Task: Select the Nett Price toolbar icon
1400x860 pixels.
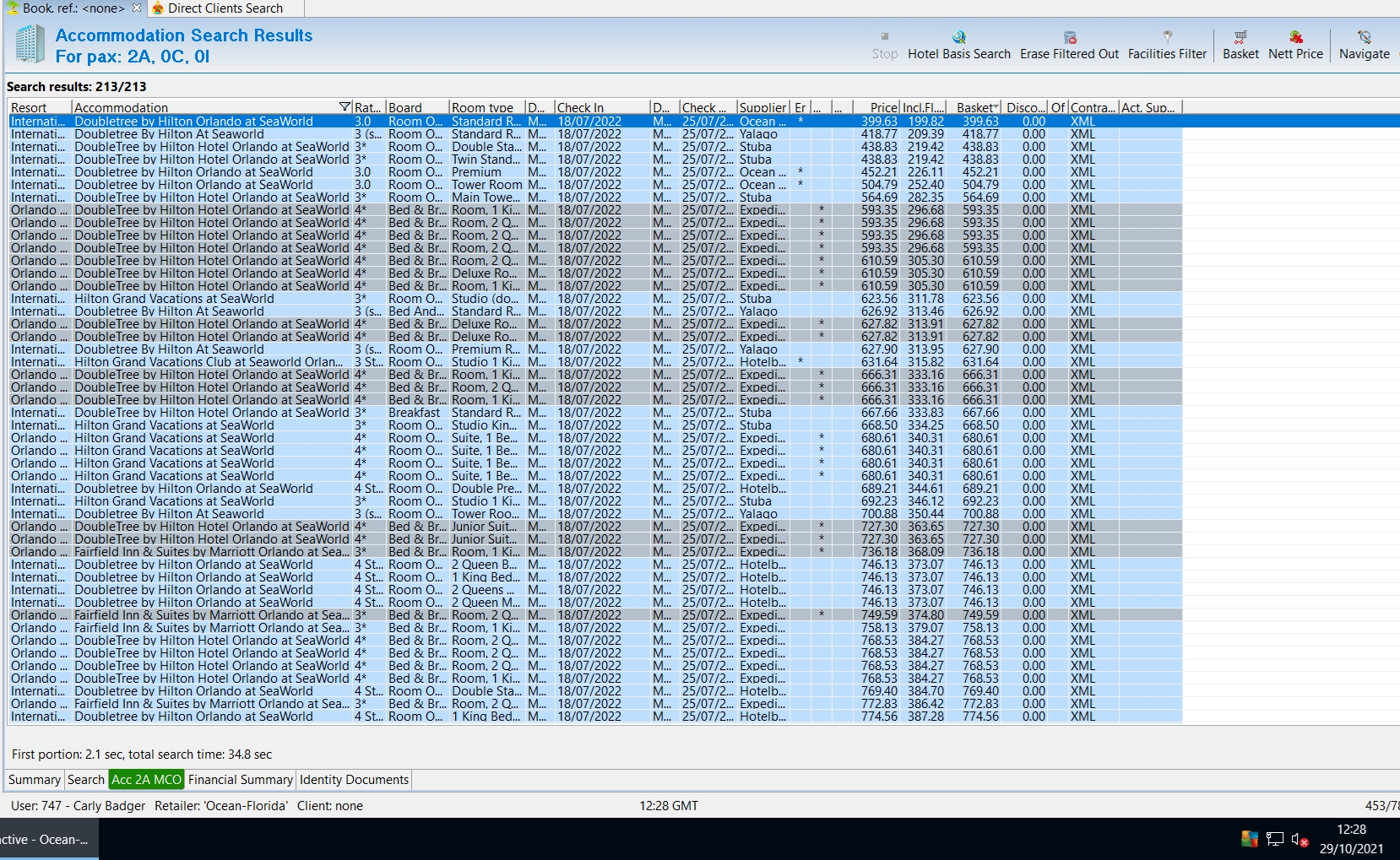Action: [x=1295, y=36]
